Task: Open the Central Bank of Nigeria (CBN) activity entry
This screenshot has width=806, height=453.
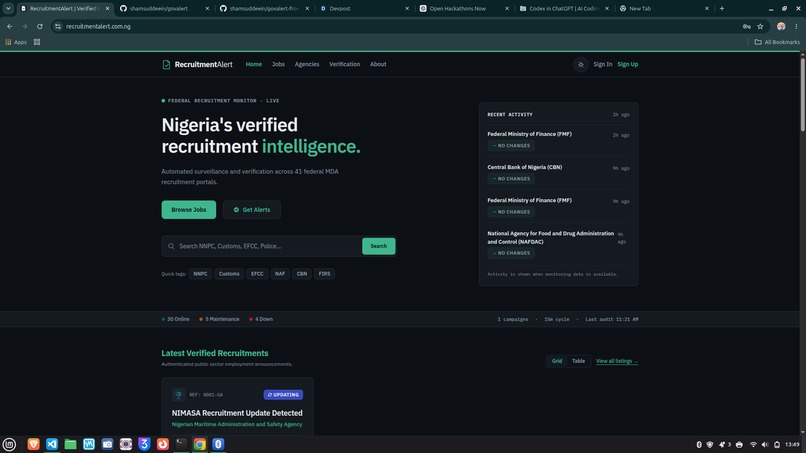Action: [x=558, y=173]
